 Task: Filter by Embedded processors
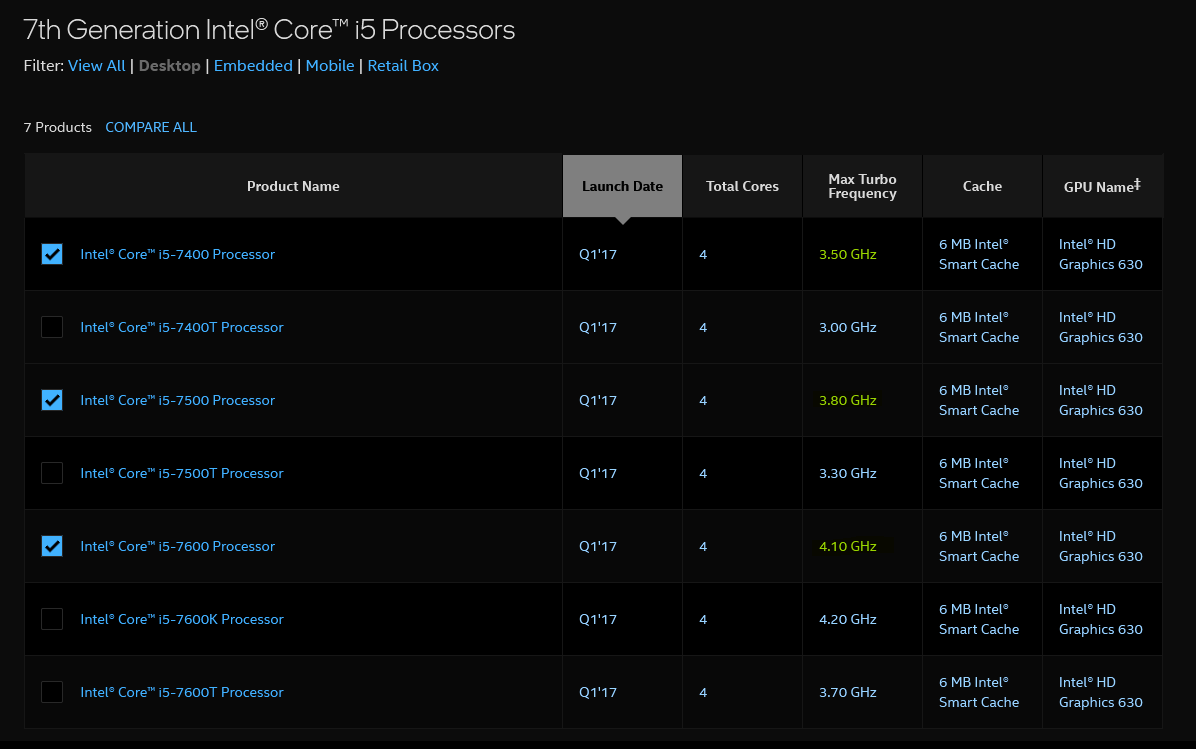pos(253,66)
